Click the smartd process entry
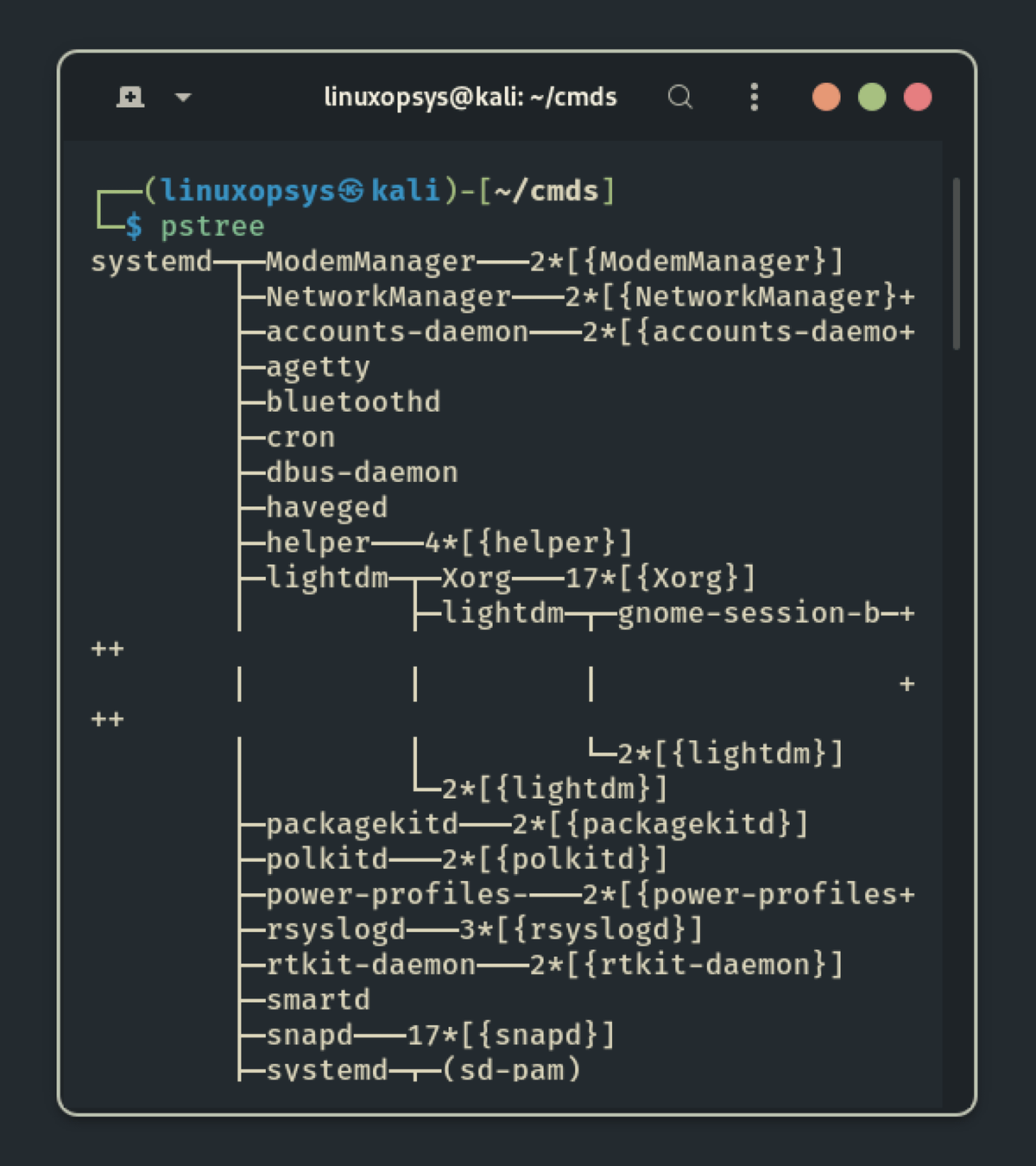The image size is (1036, 1166). [318, 1000]
